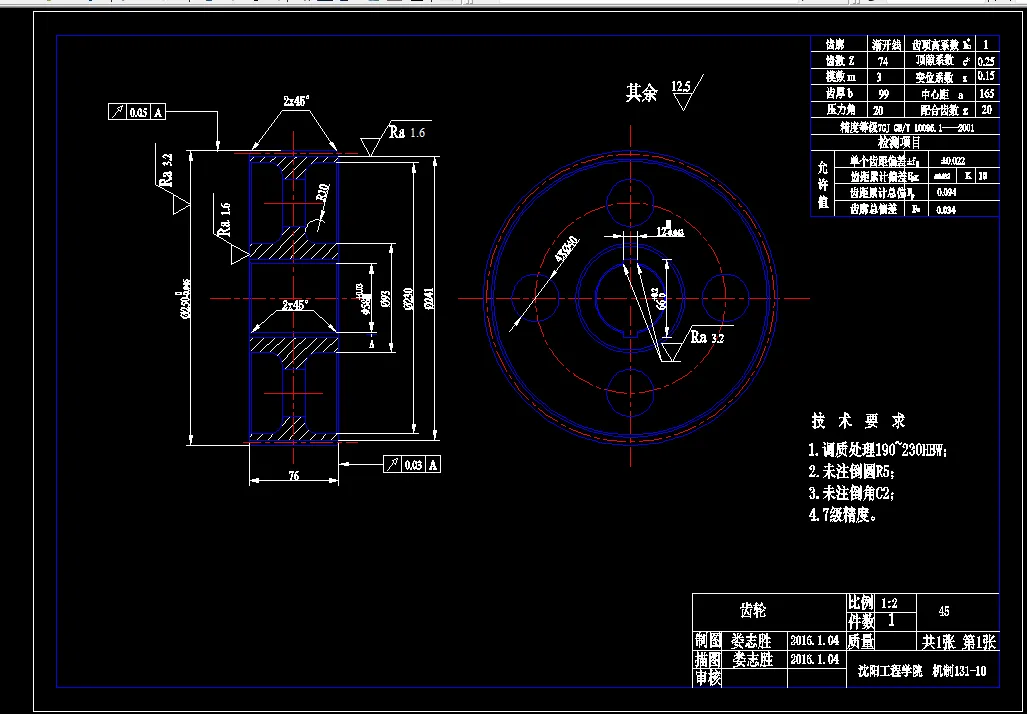This screenshot has height=714, width=1027.
Task: Click the Ø93 hub diameter dimension
Action: point(385,299)
